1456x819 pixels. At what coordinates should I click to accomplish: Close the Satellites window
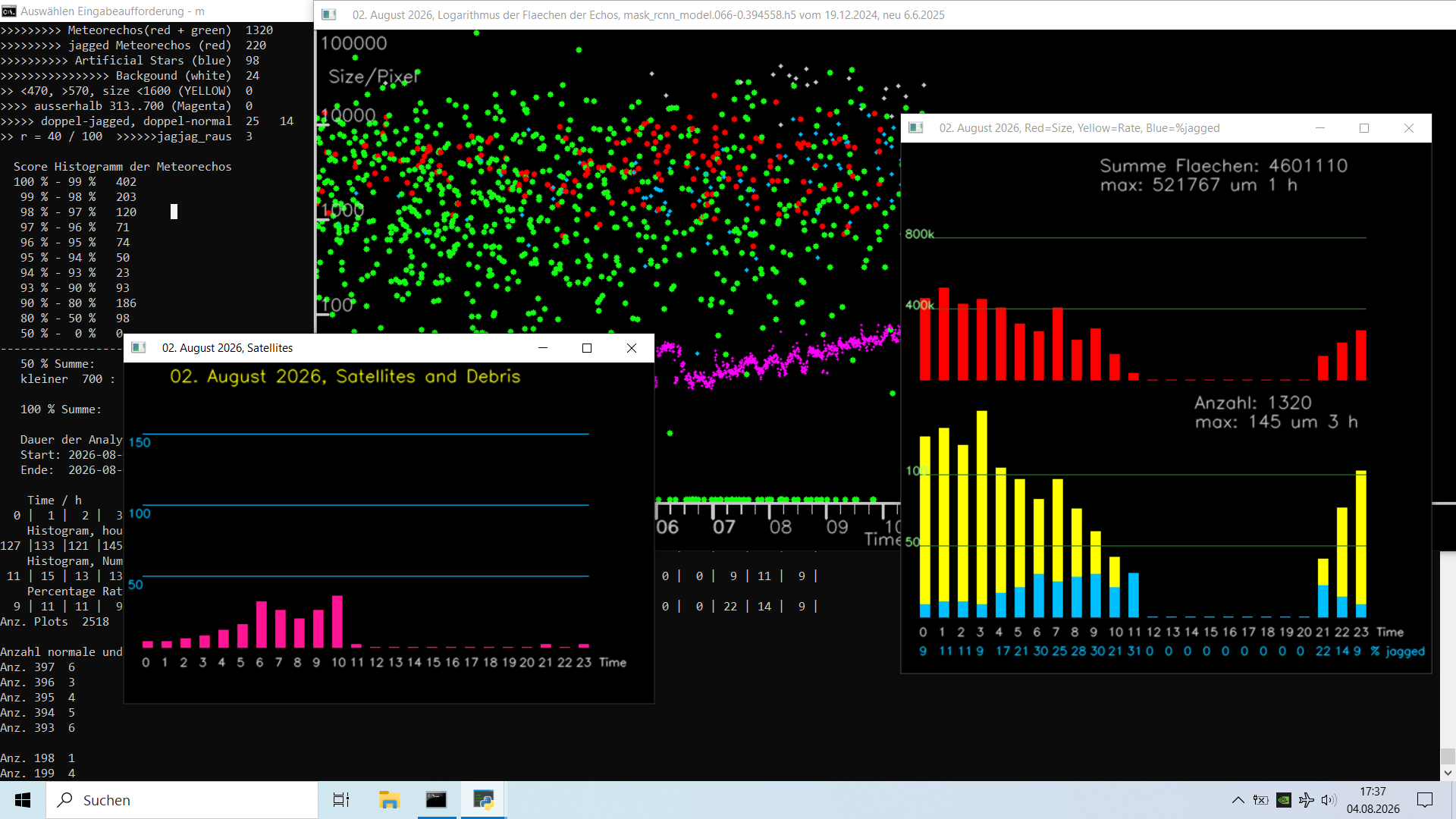pyautogui.click(x=631, y=348)
